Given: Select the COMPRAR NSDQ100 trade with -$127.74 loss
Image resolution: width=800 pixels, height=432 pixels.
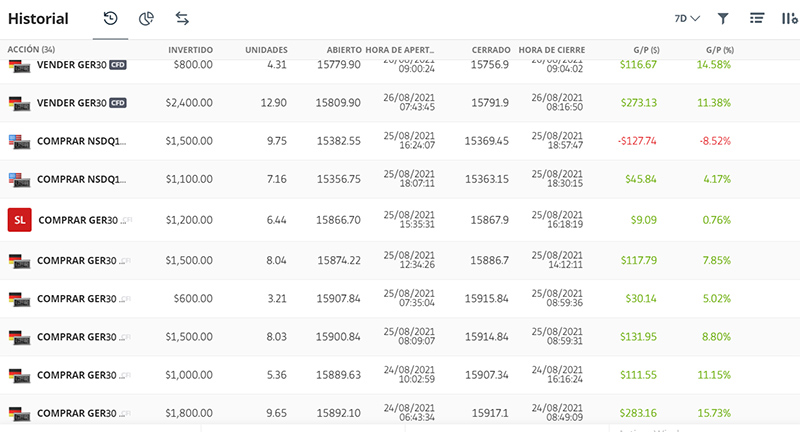Looking at the screenshot, I should point(400,141).
